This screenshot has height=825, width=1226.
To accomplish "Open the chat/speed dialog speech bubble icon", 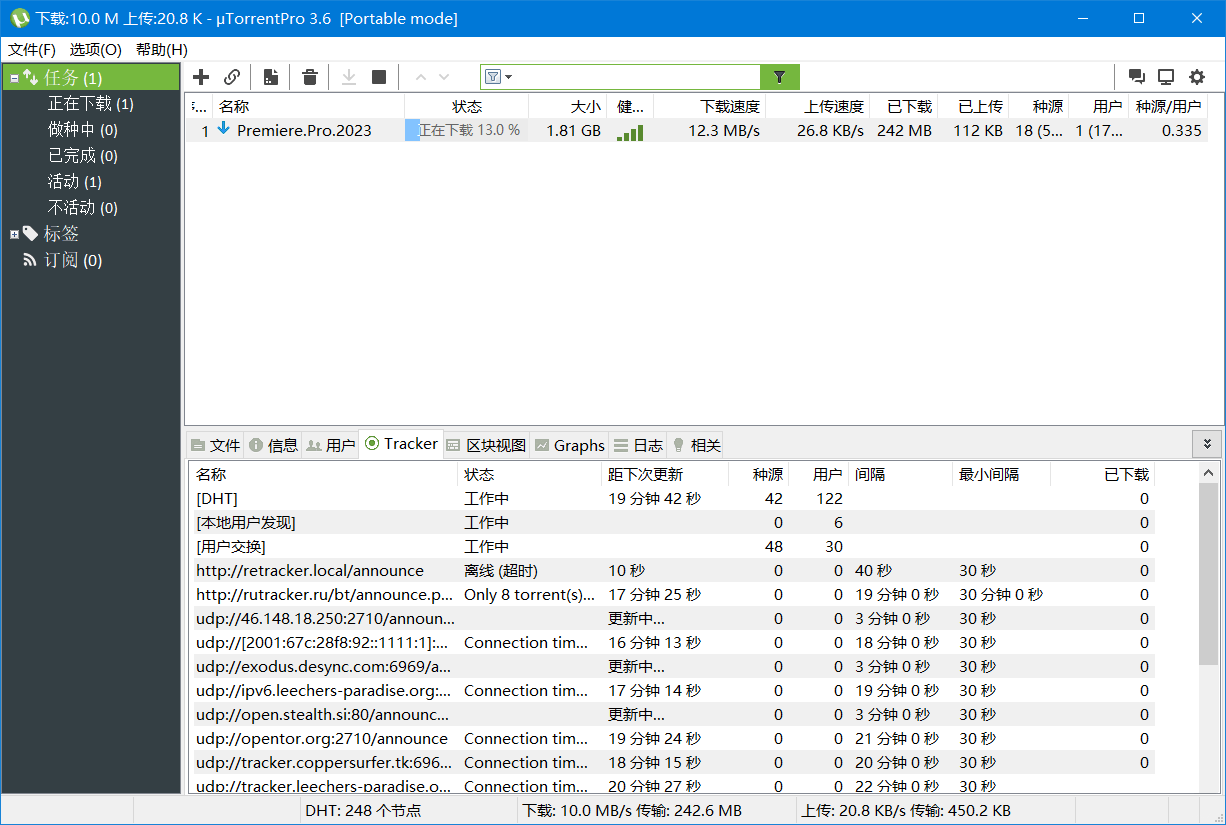I will tap(1136, 76).
